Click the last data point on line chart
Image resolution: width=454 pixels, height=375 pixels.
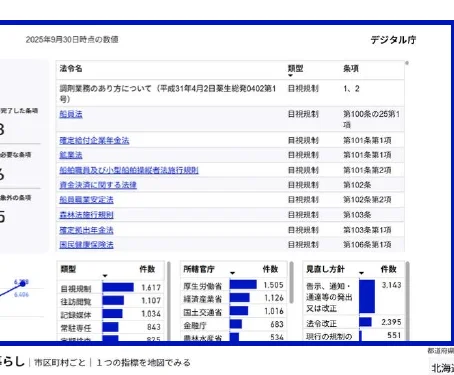click(23, 284)
